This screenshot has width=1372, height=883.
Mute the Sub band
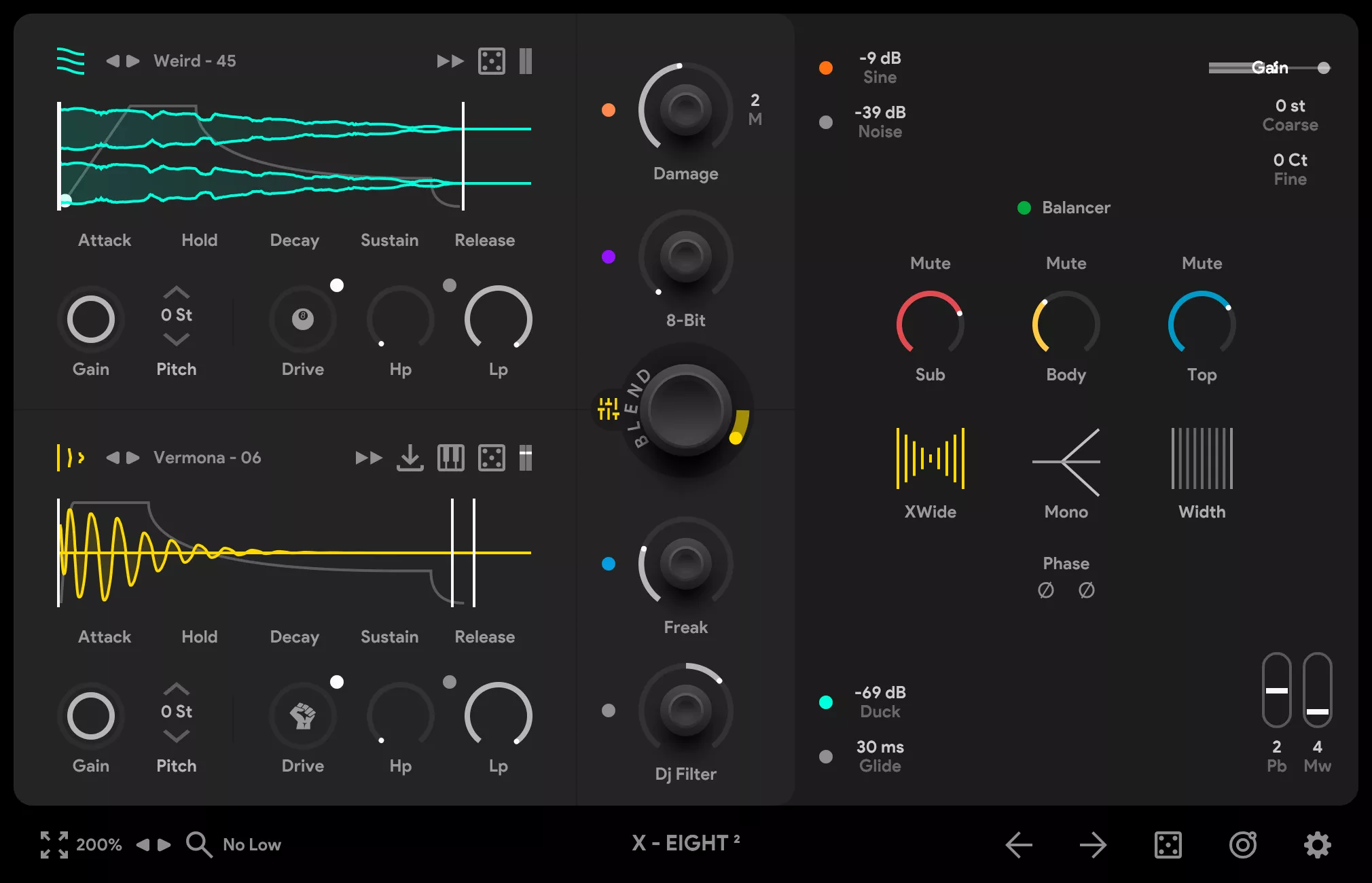[930, 263]
